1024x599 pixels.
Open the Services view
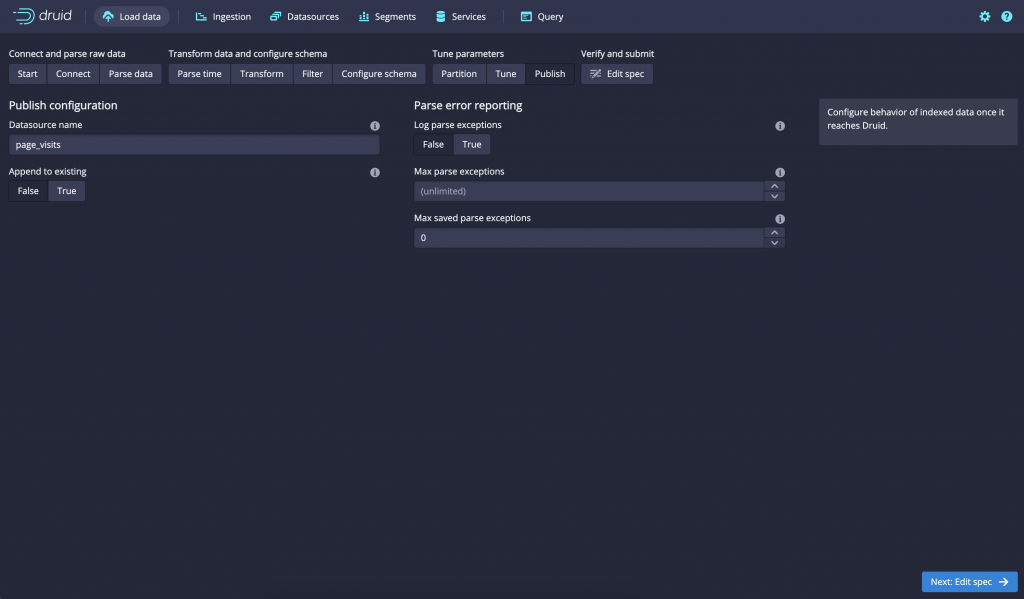[x=460, y=16]
